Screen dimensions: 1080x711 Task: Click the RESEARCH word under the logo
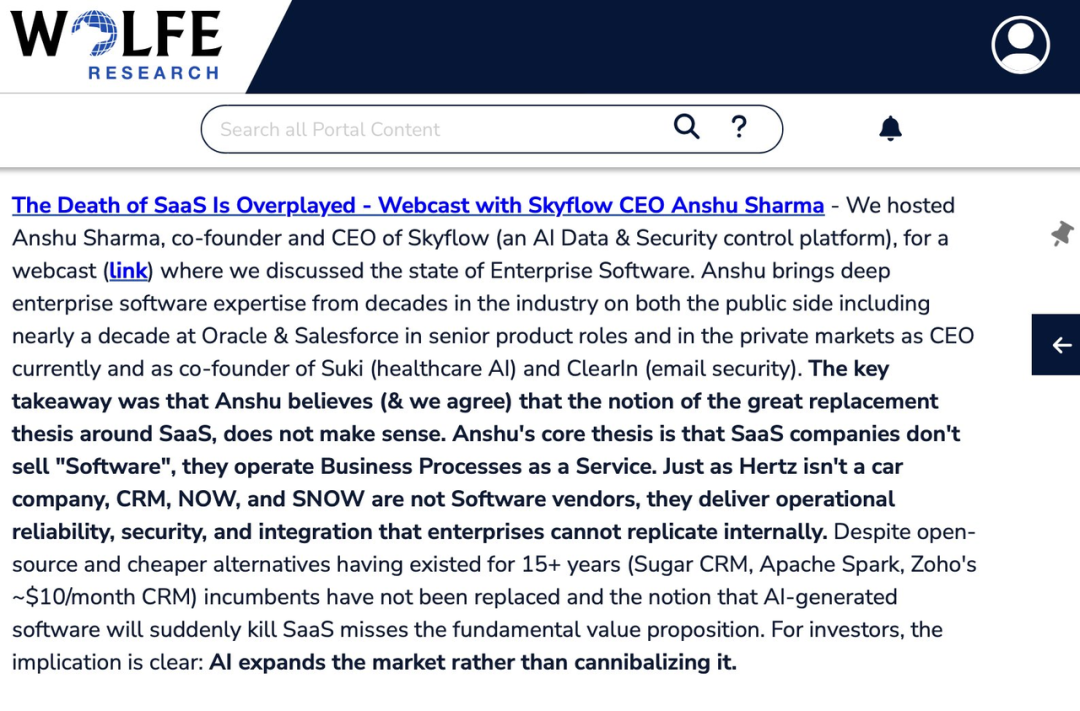pyautogui.click(x=154, y=72)
